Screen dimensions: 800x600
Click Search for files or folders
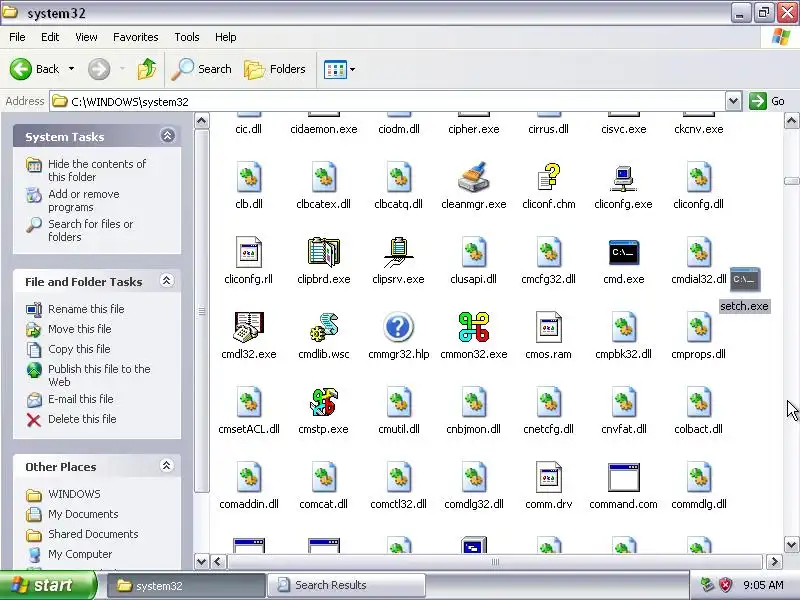(91, 230)
